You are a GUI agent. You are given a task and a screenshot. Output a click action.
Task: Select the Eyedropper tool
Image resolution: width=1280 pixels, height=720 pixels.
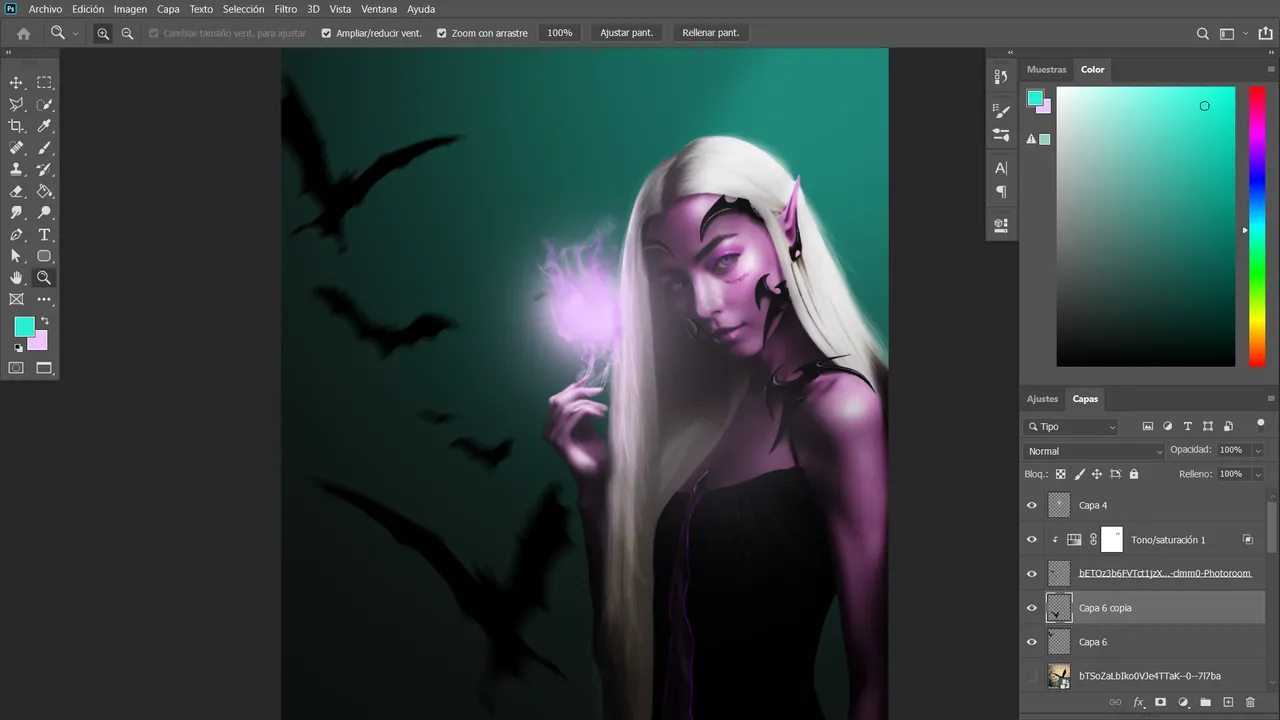coord(44,126)
